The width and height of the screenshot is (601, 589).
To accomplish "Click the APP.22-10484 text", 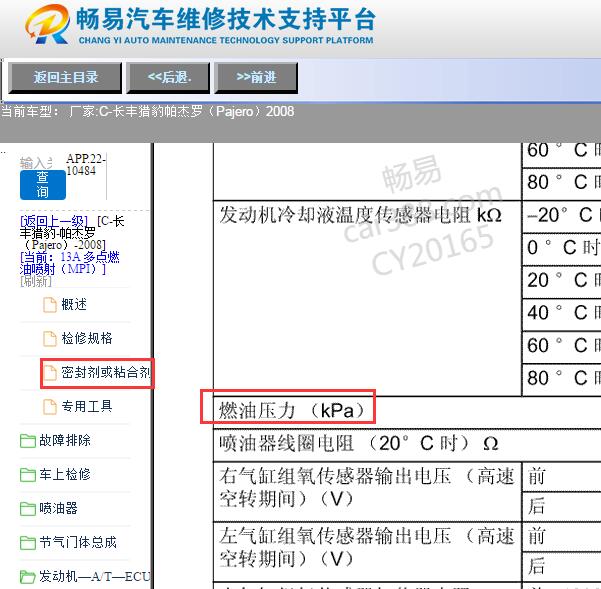I will pos(86,164).
